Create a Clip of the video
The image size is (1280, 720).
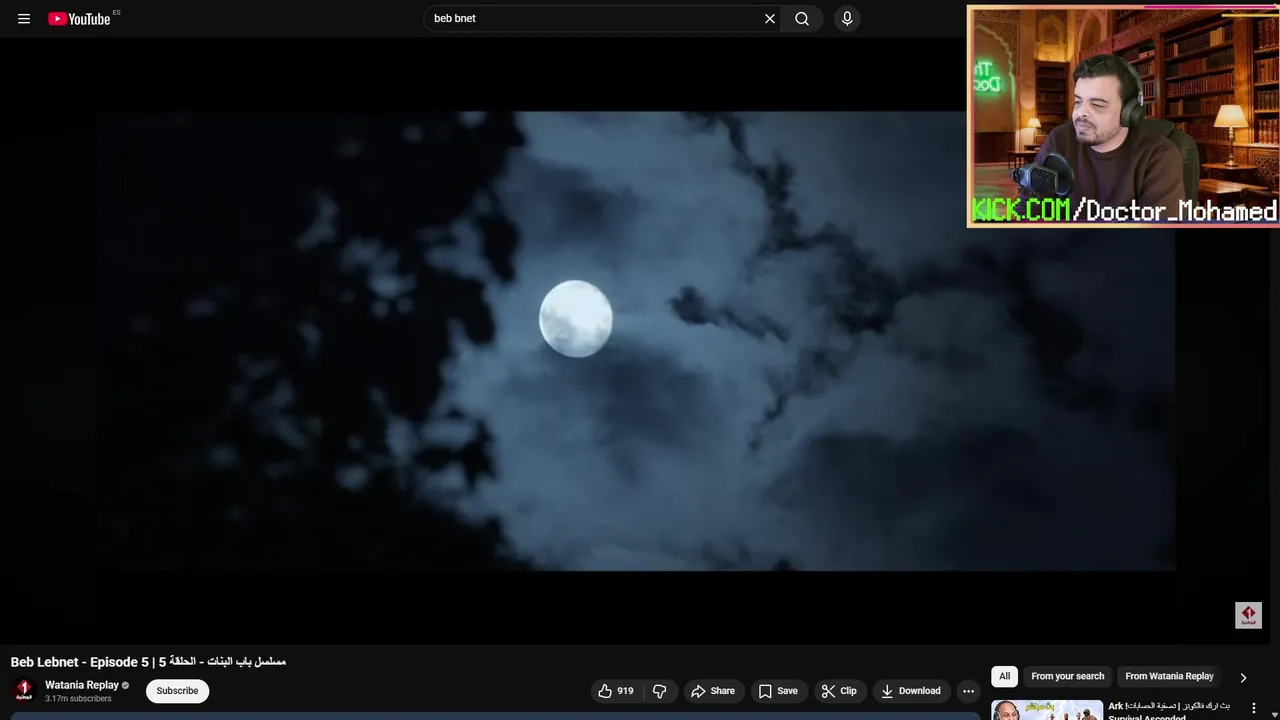pos(839,691)
